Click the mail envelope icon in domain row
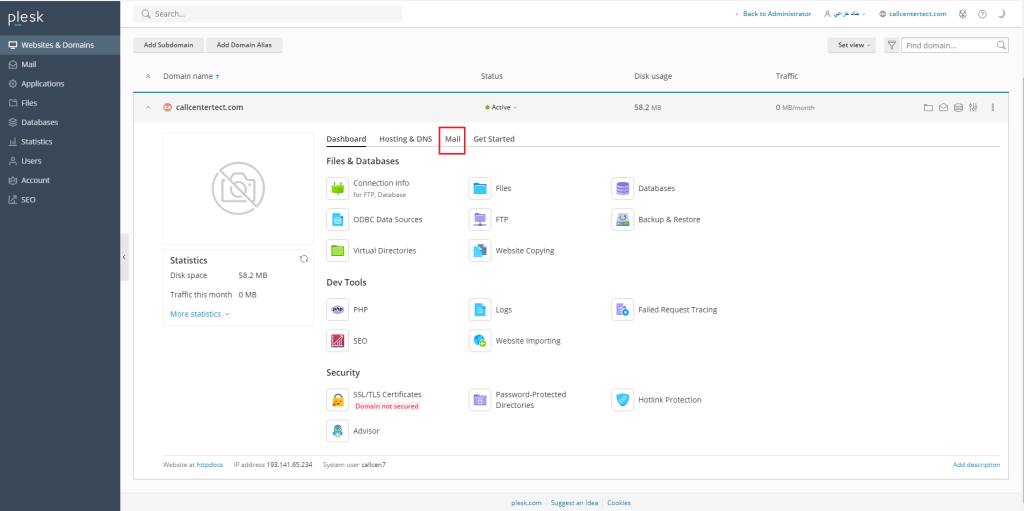Viewport: 1024px width, 511px height. point(943,107)
